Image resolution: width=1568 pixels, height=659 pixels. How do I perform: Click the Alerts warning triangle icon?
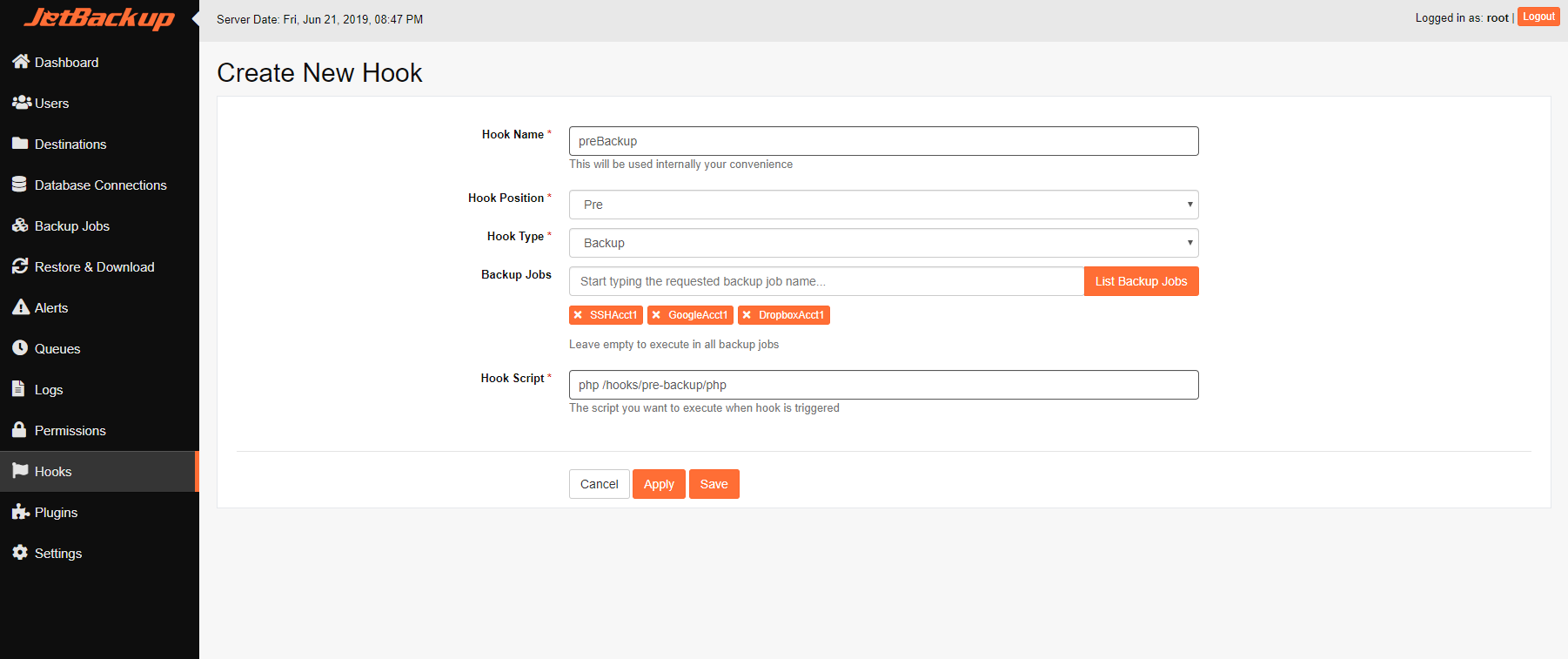(21, 307)
